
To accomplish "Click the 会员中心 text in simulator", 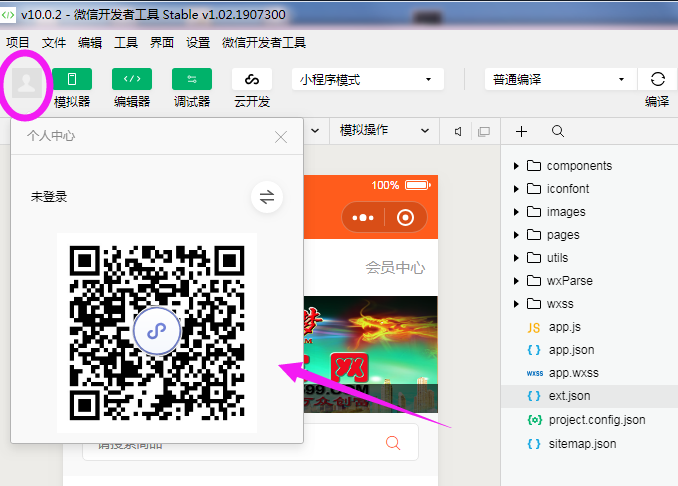I will pyautogui.click(x=395, y=268).
